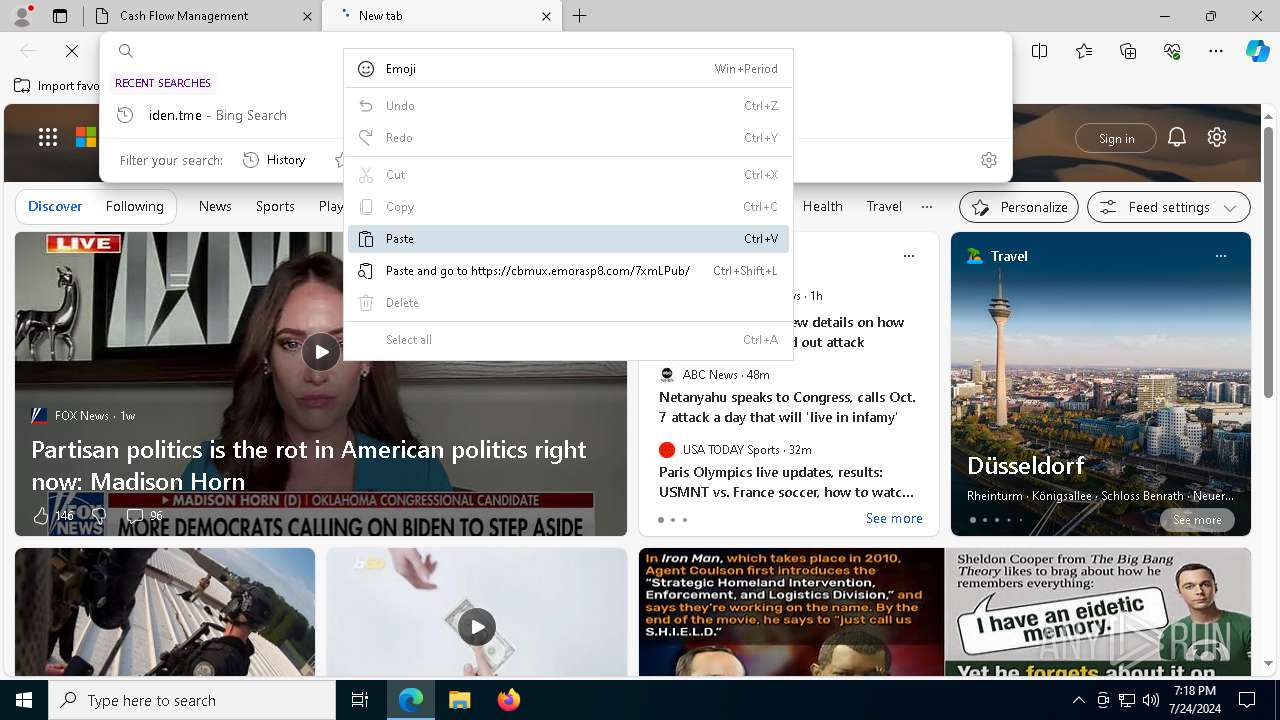Stop loading the page
1280x720 pixels.
[x=72, y=51]
